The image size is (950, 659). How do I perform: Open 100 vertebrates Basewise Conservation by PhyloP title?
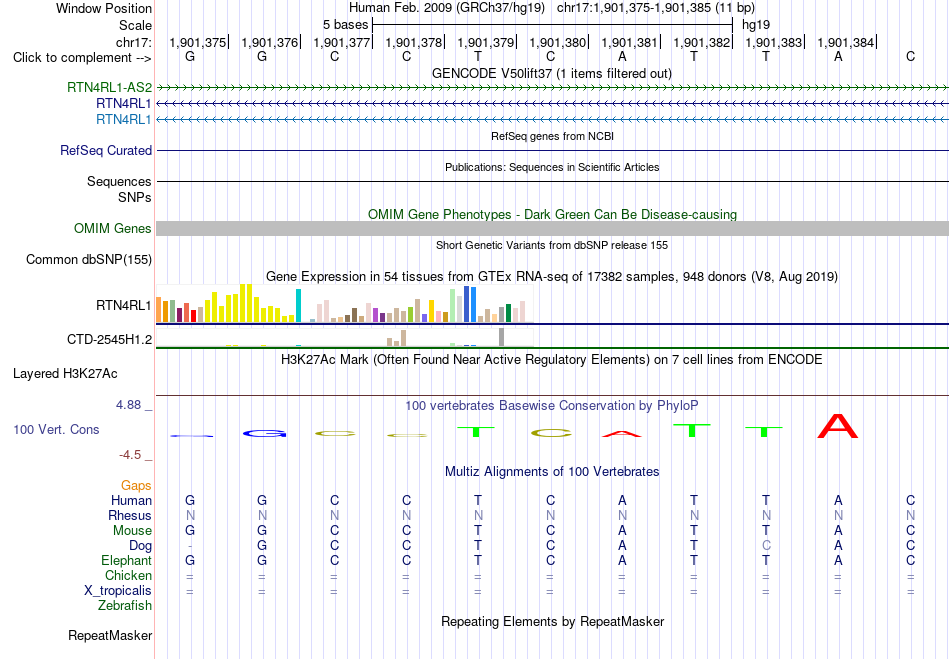[x=552, y=405]
